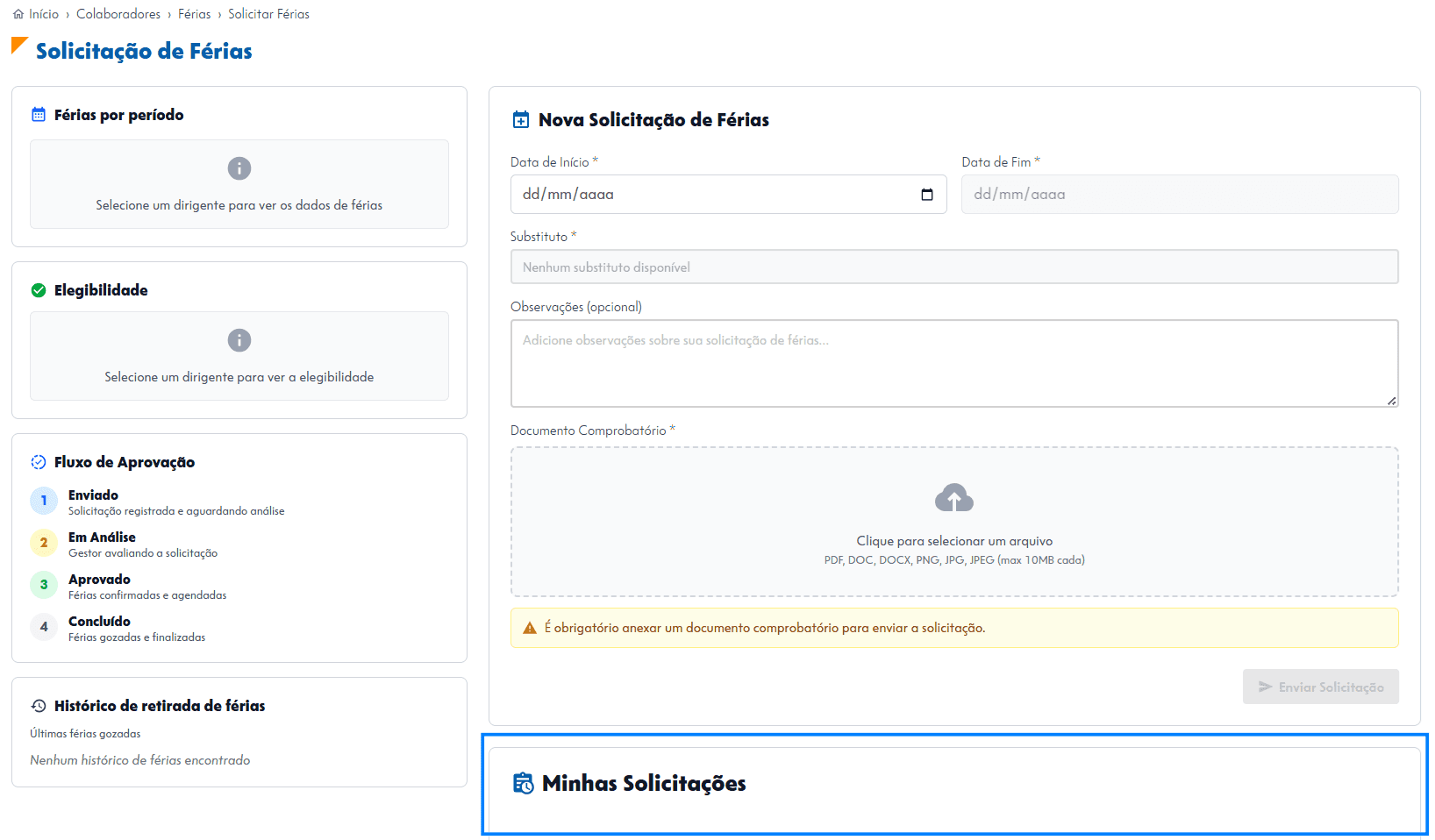Click the Data de Fim date field

coord(1180,195)
